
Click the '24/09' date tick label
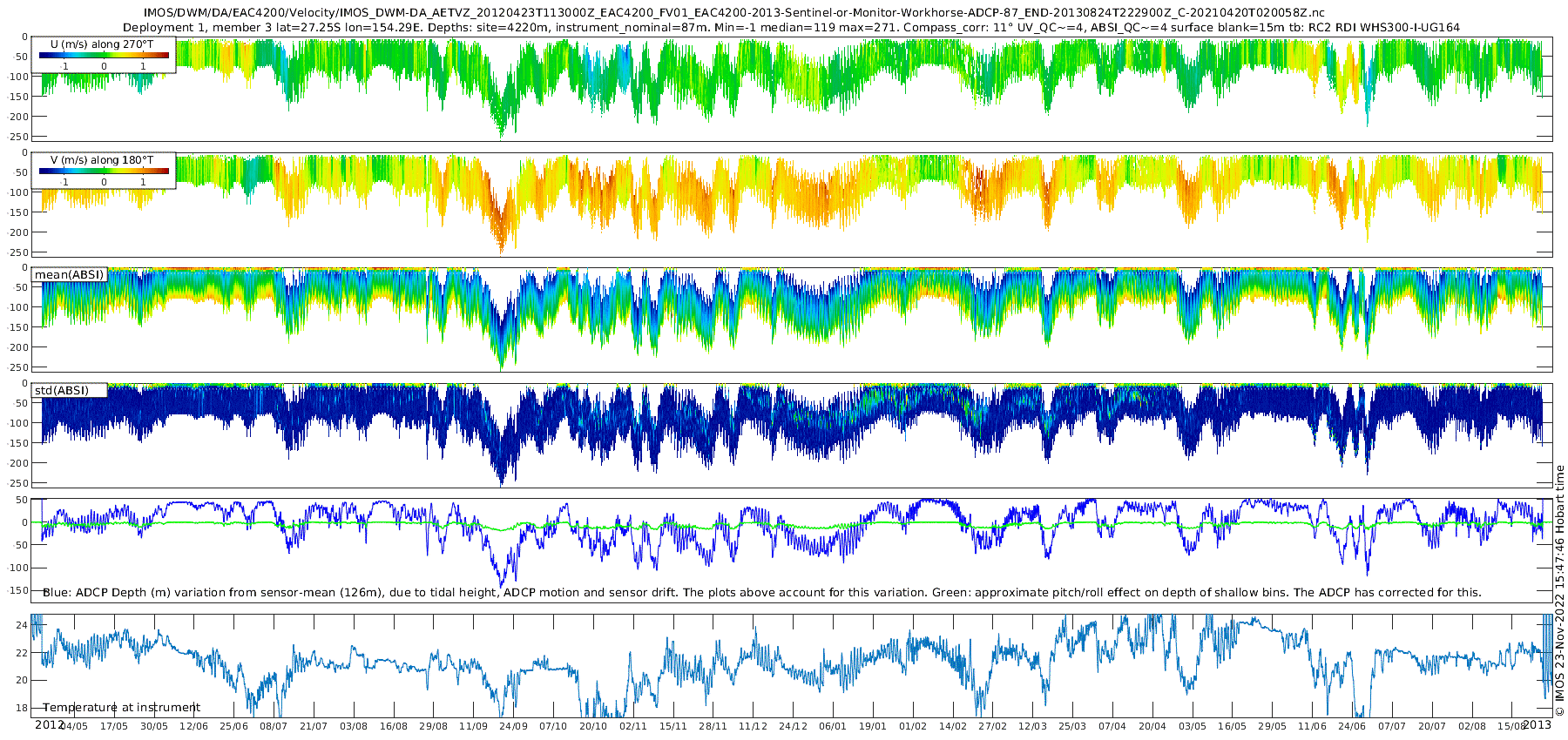point(513,726)
